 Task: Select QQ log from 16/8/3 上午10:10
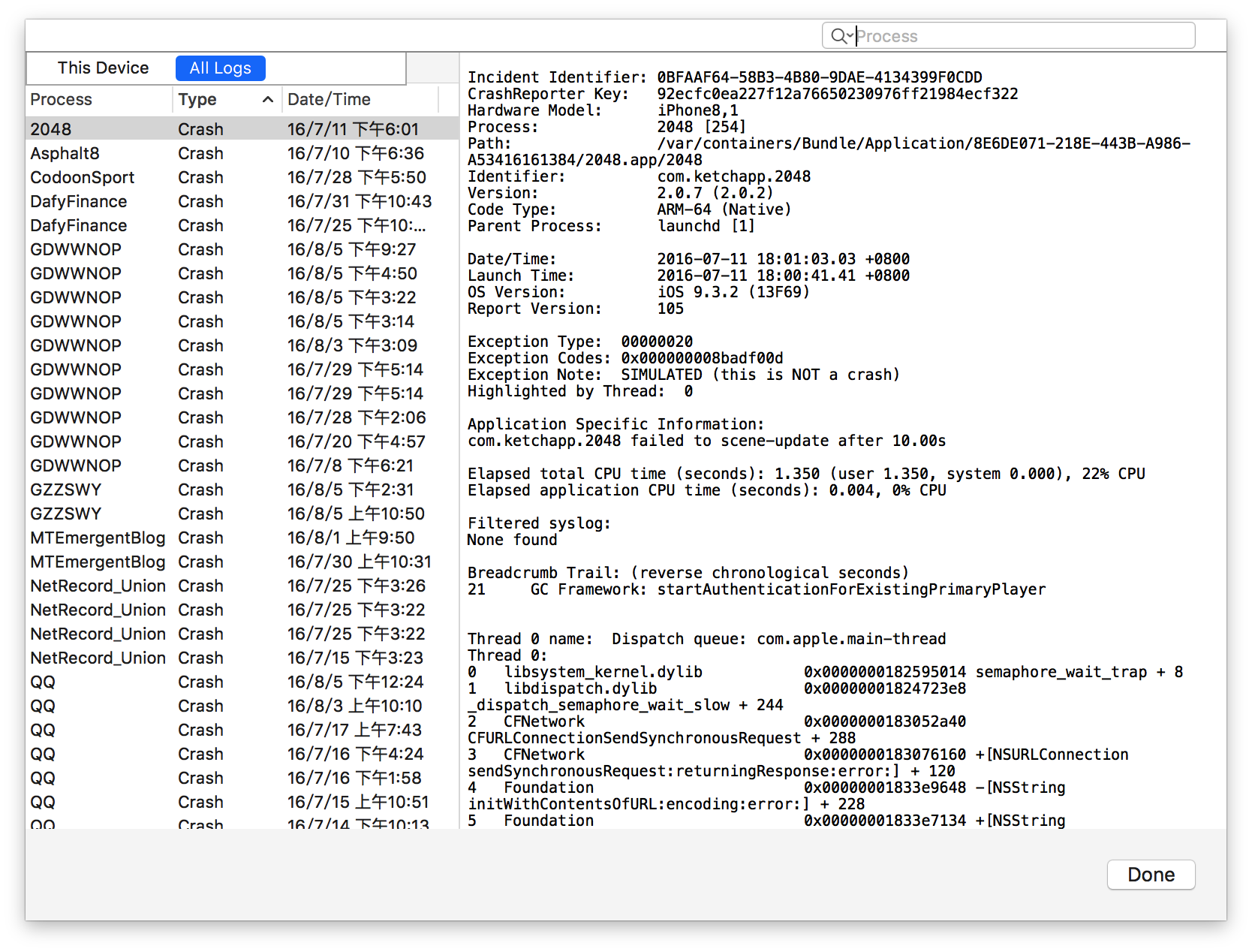[x=242, y=706]
